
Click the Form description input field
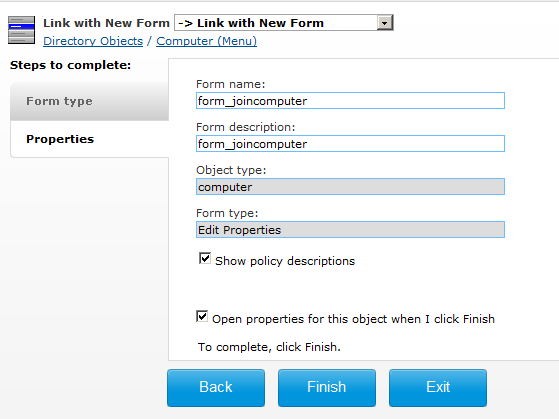[x=350, y=144]
